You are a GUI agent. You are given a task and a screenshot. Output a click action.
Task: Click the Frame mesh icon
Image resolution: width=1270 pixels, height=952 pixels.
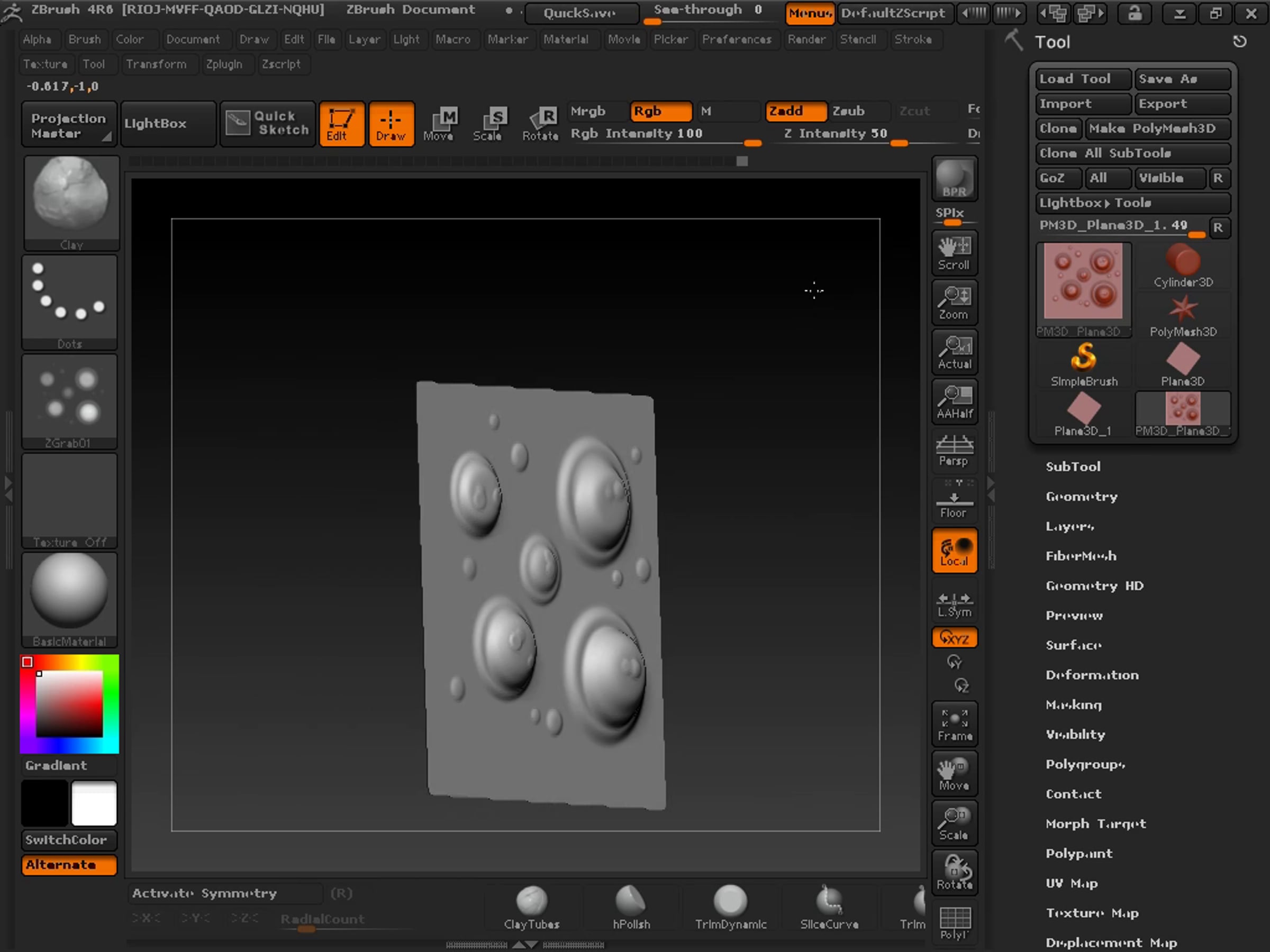(x=954, y=724)
